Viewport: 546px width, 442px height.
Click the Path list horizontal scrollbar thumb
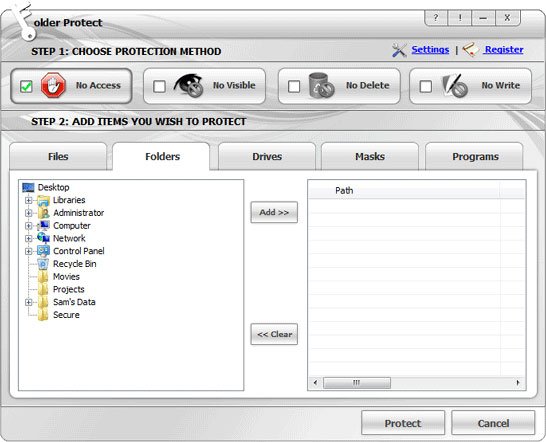[357, 383]
